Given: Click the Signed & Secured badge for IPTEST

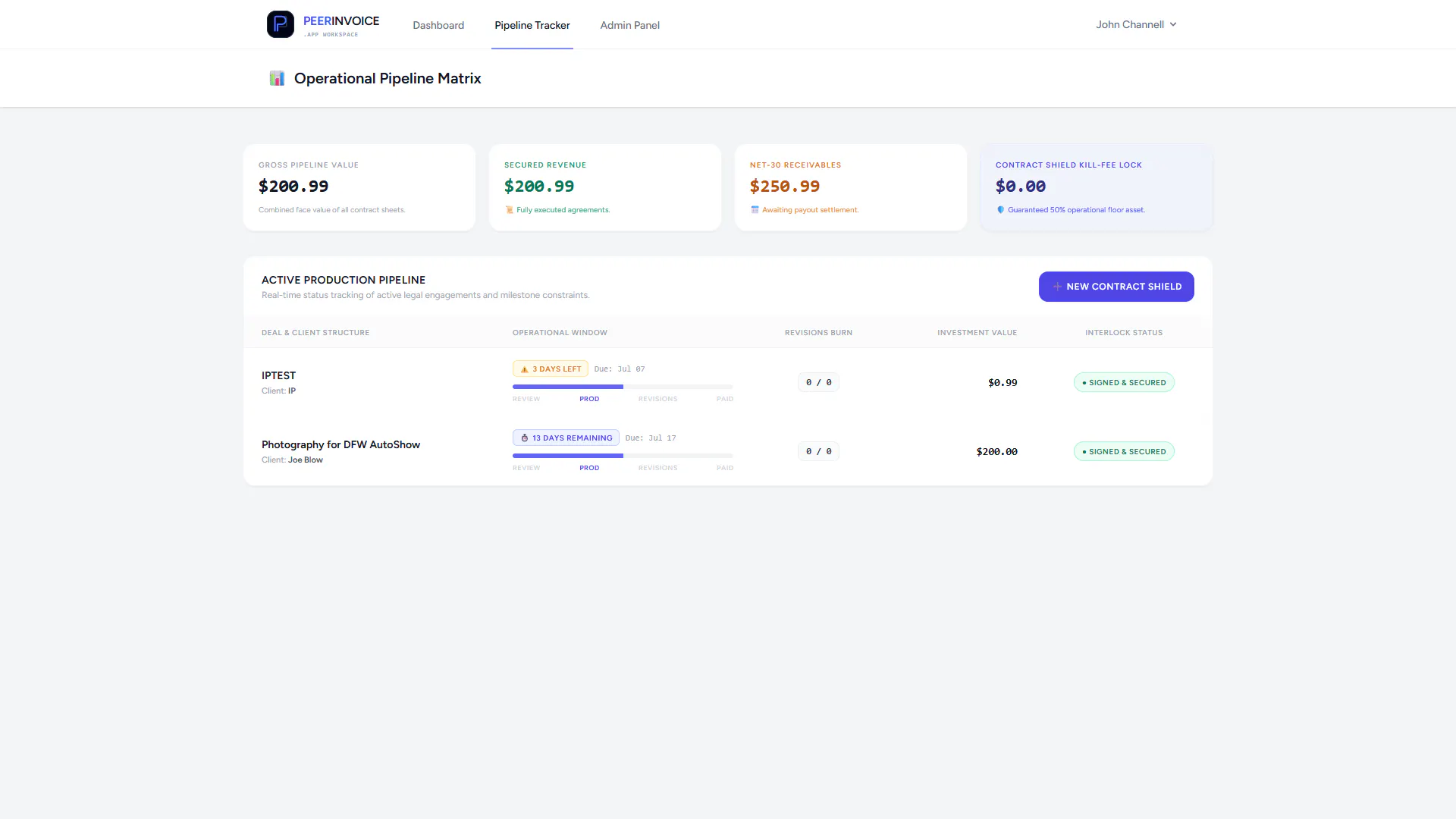Looking at the screenshot, I should (x=1124, y=382).
